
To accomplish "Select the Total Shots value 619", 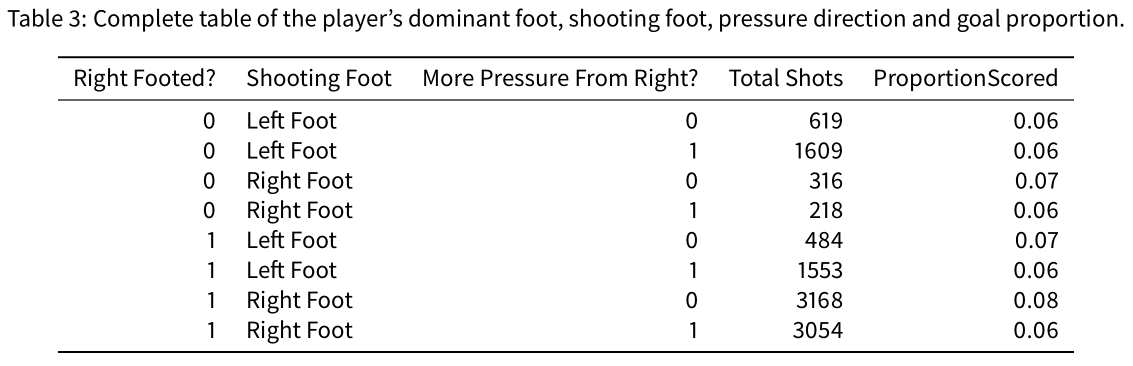I will pyautogui.click(x=825, y=121).
